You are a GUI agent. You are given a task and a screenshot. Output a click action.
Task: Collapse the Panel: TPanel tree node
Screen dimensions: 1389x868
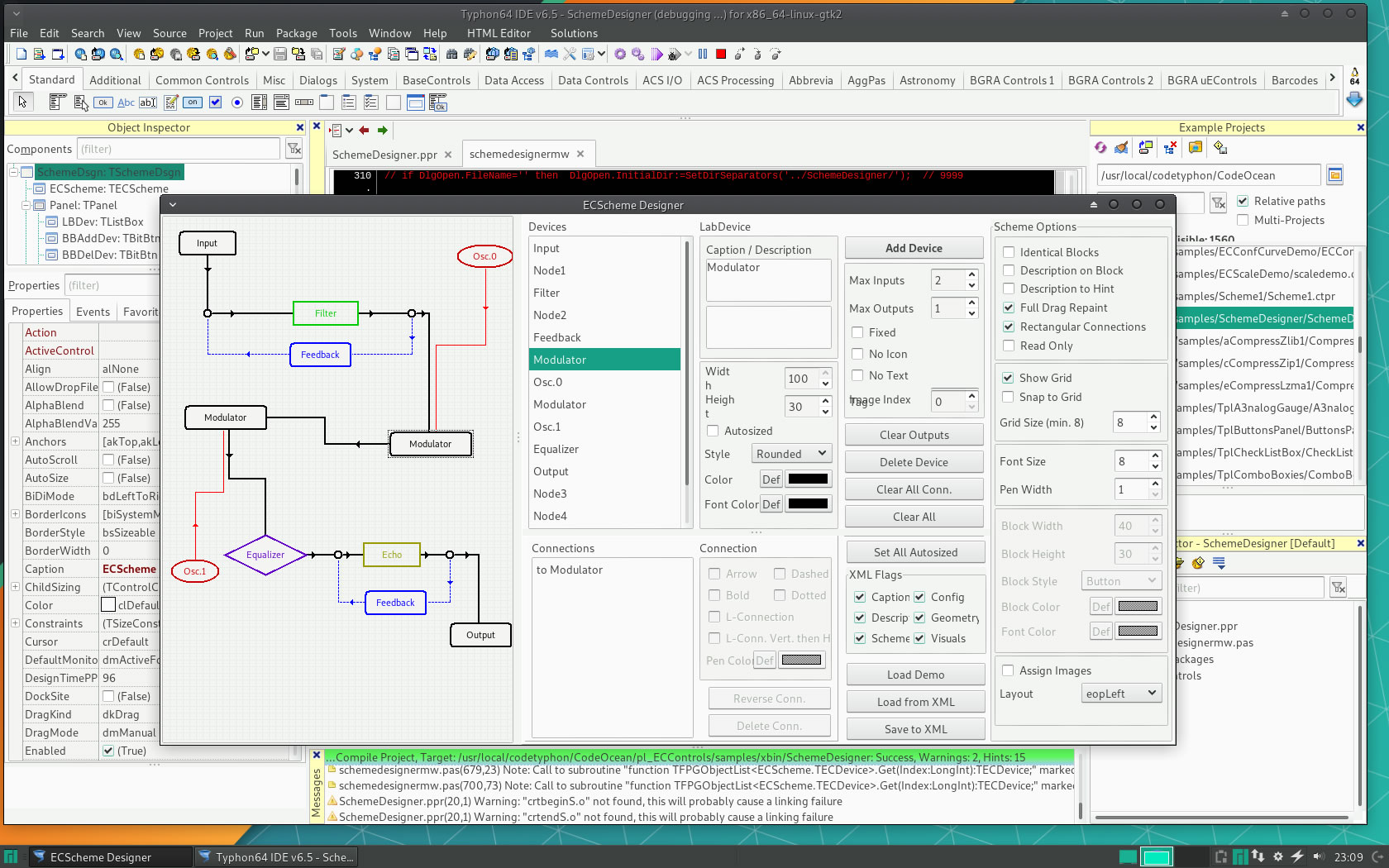[26, 205]
